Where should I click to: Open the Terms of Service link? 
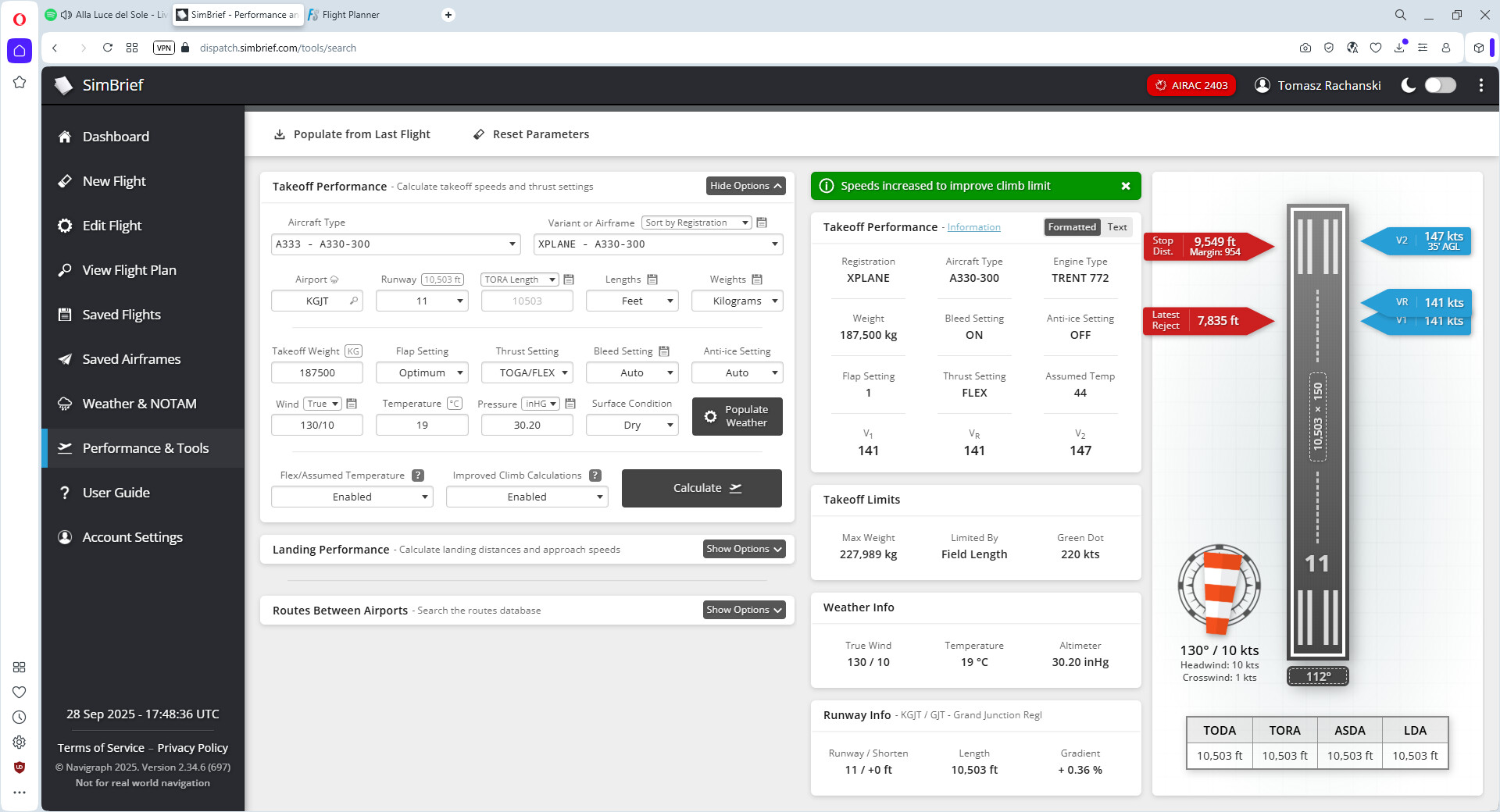coord(101,748)
